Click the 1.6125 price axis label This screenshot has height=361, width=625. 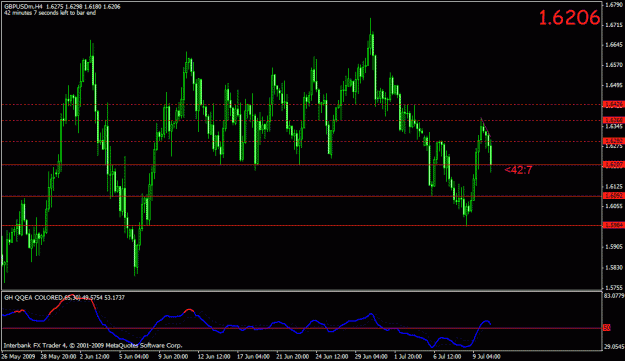point(614,186)
